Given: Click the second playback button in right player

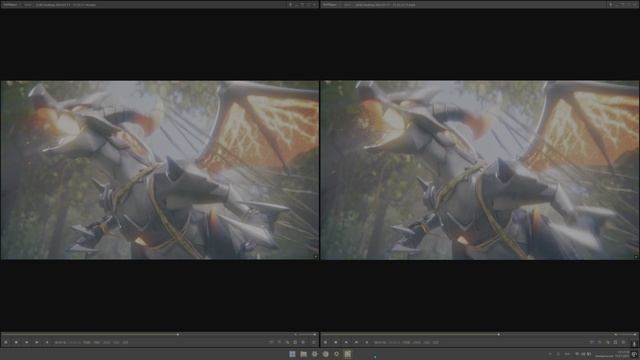Looking at the screenshot, I should point(336,342).
